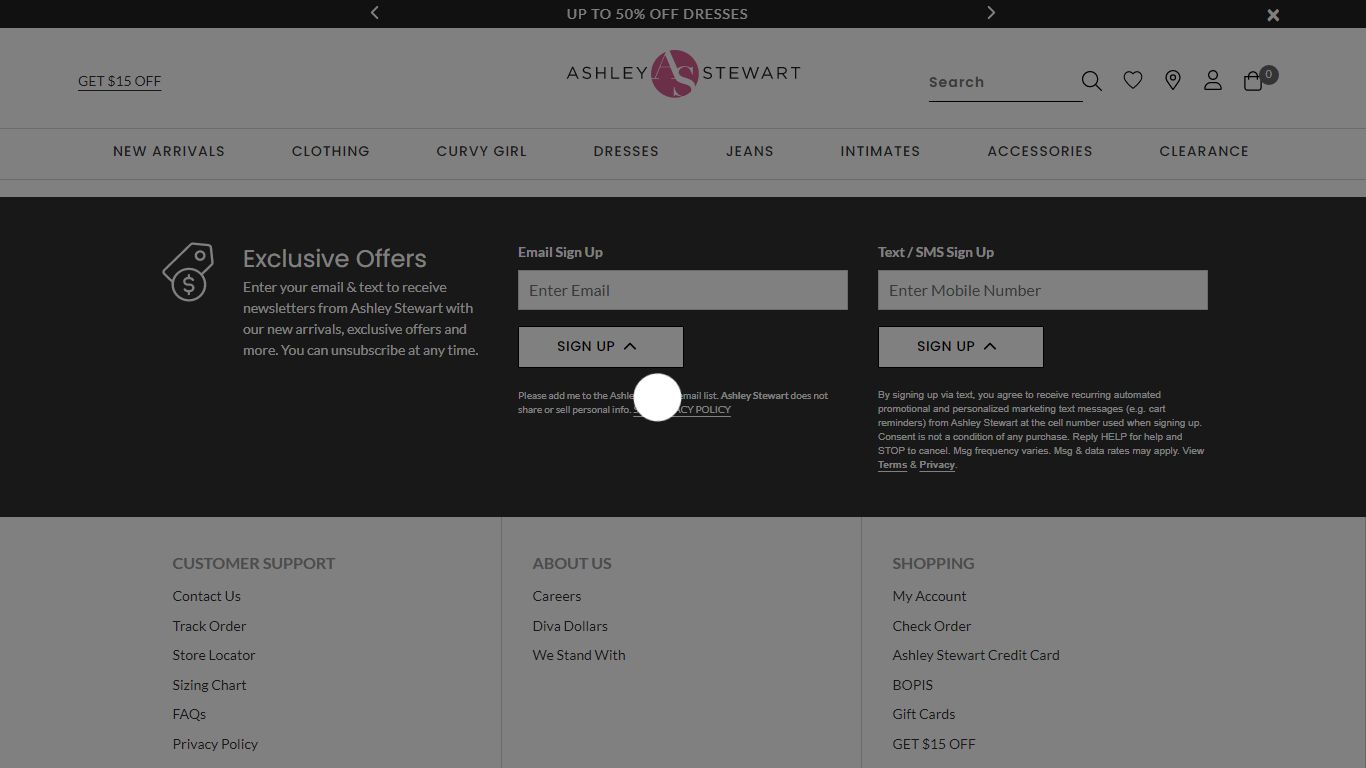1366x768 pixels.
Task: Open the DRESSES menu
Action: [x=625, y=151]
